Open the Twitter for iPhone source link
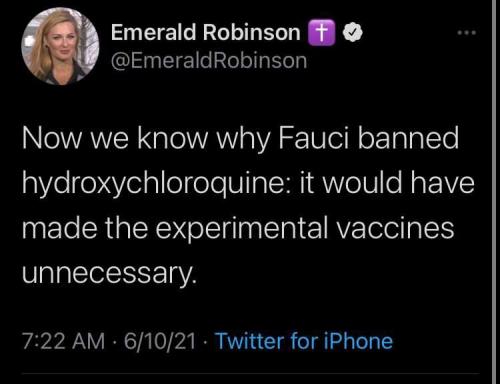The width and height of the screenshot is (500, 384). point(304,341)
